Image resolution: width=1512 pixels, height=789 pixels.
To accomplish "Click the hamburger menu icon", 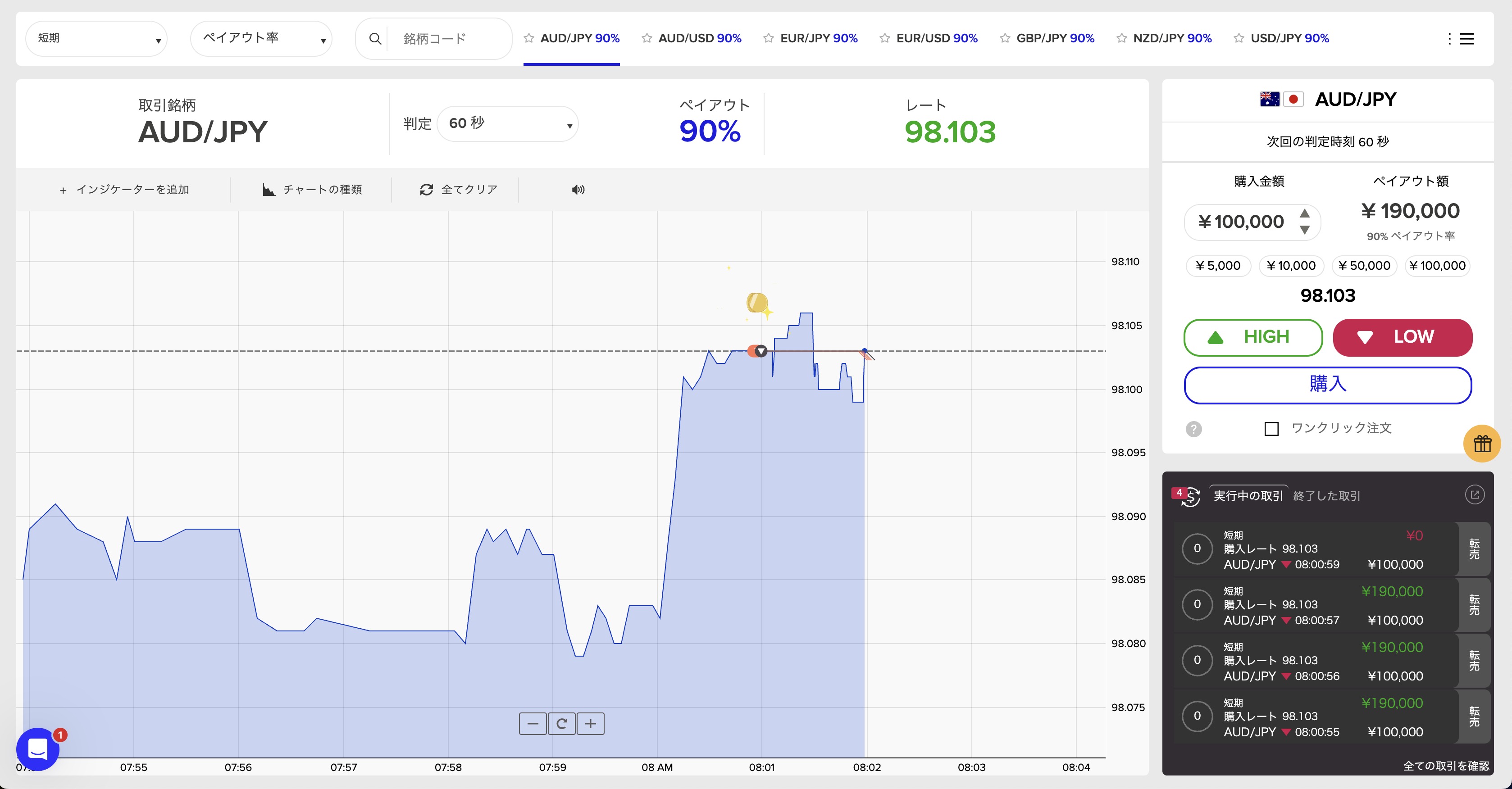I will coord(1467,39).
